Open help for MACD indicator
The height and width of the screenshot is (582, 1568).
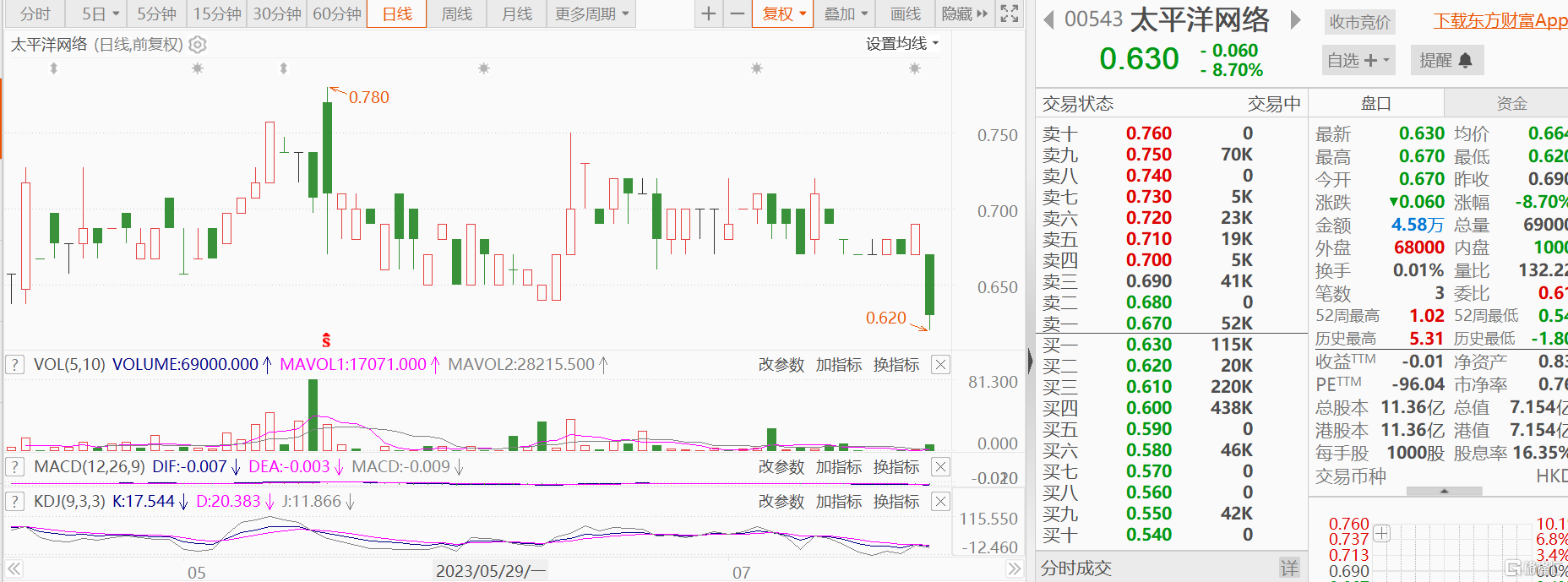coord(14,466)
